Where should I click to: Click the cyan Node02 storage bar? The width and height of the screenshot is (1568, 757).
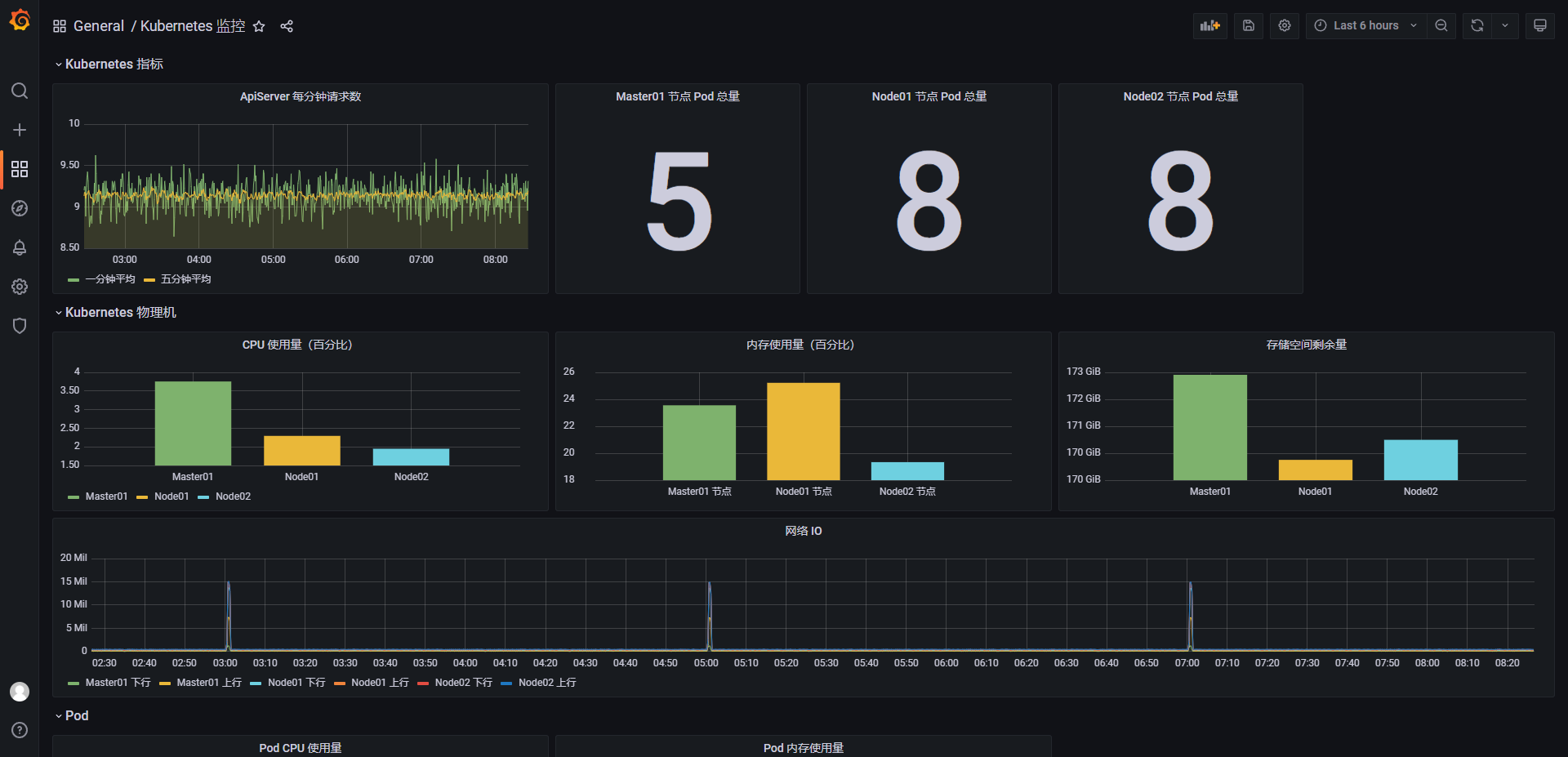coord(1421,460)
